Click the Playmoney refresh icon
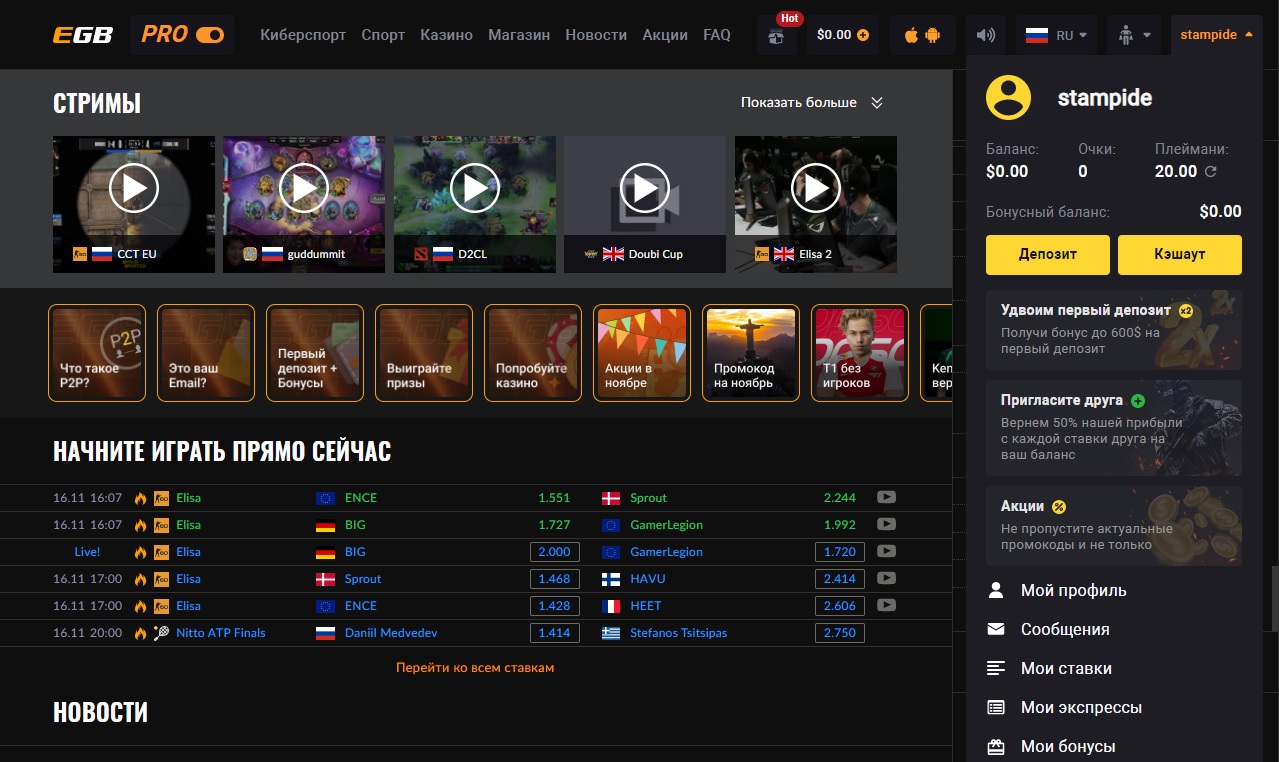Screen dimensions: 1279x762 (x=1211, y=172)
